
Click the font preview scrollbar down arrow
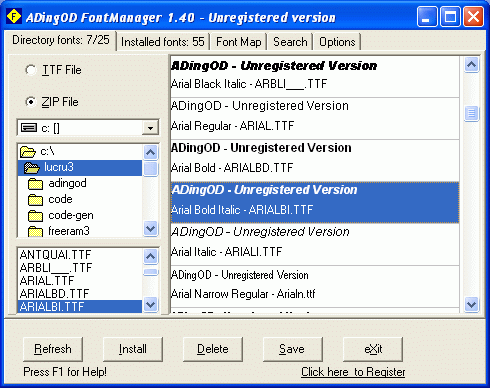472,304
